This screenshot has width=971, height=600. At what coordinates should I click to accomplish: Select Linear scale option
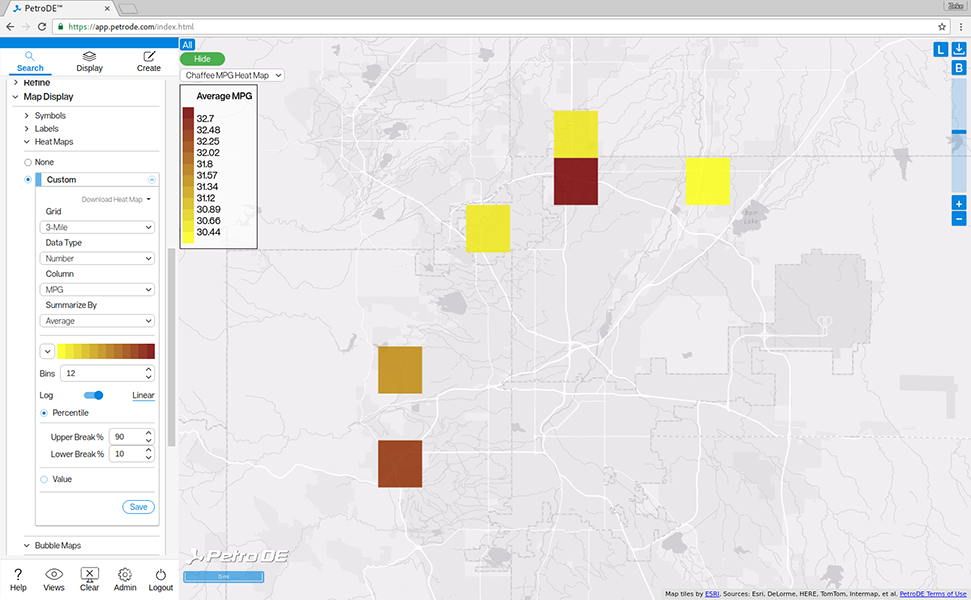(x=143, y=395)
